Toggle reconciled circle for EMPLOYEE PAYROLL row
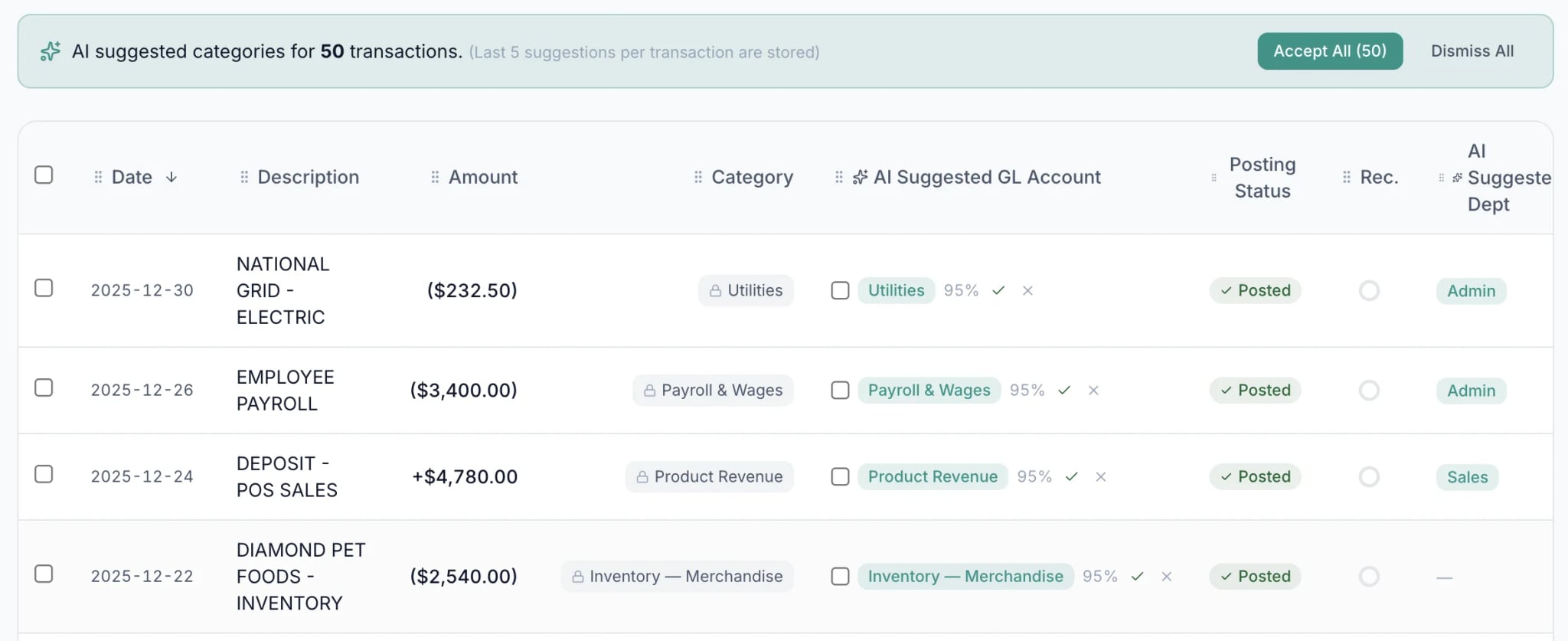The width and height of the screenshot is (1568, 641). pos(1369,391)
